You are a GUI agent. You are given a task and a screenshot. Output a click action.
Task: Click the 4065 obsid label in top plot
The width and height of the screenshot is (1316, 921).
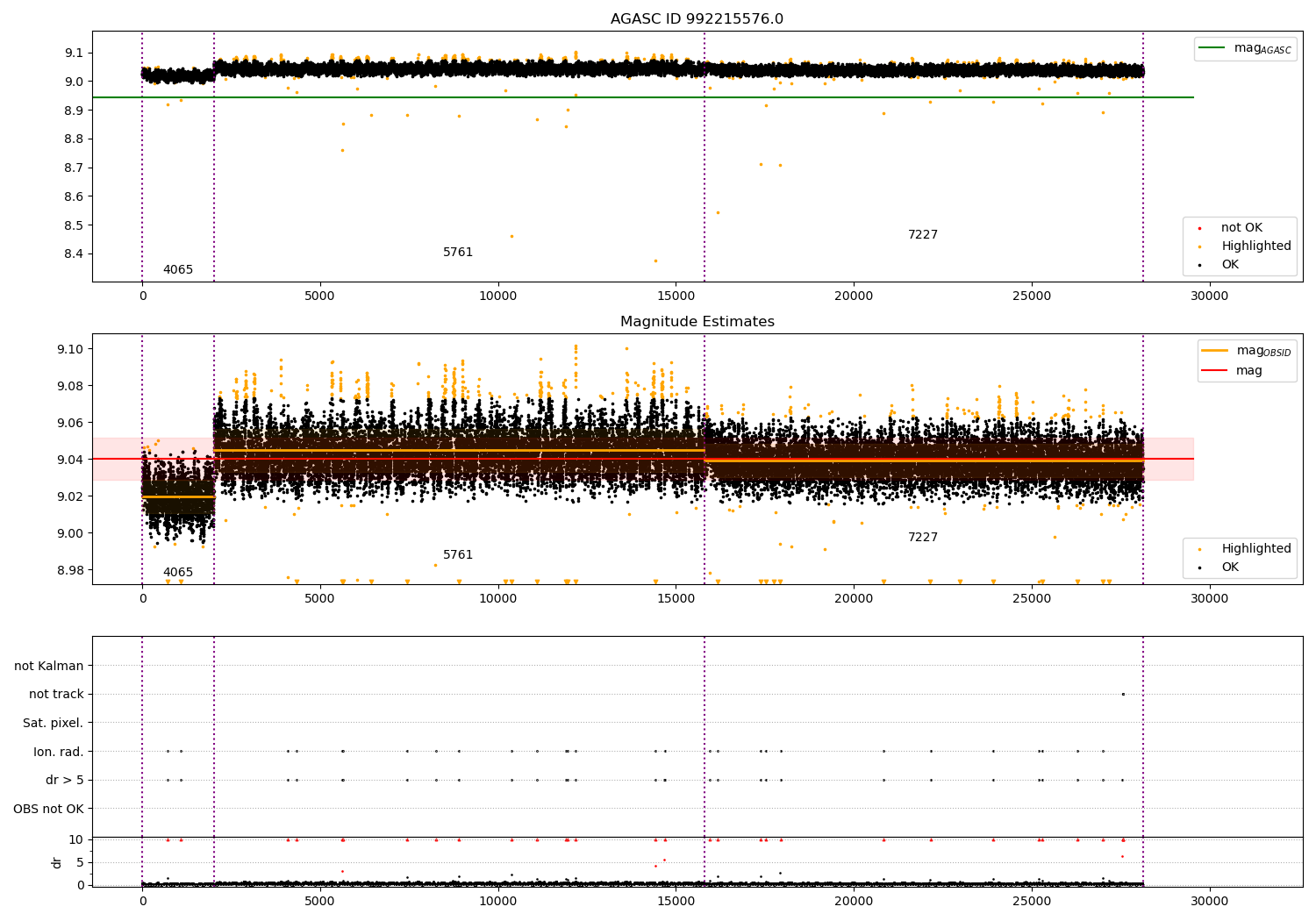point(178,270)
